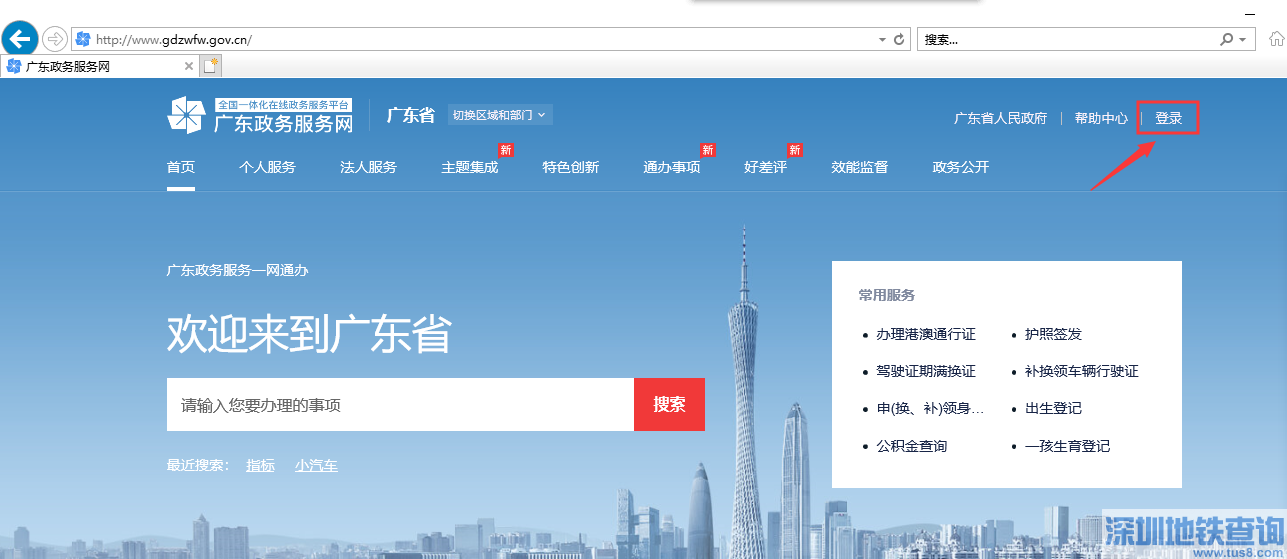The height and width of the screenshot is (559, 1287).
Task: Open the 广东省人民政府 link
Action: point(1000,118)
